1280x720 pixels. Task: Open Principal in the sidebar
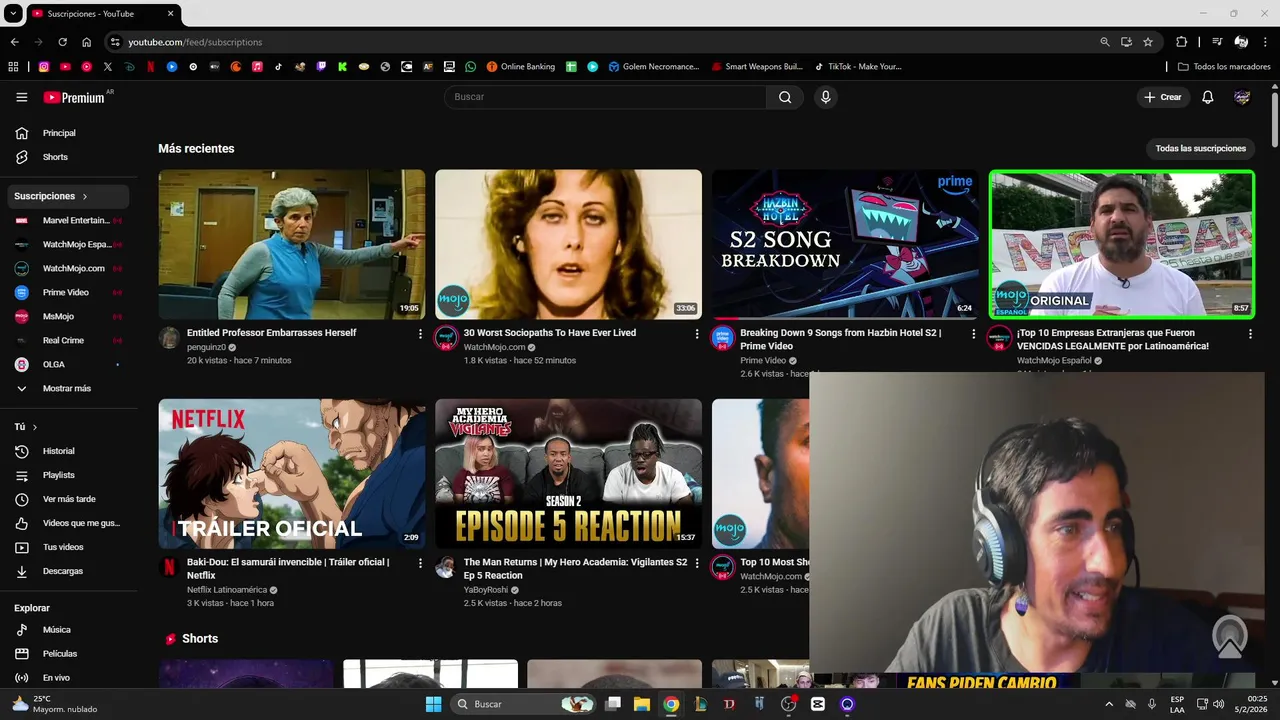click(x=69, y=133)
